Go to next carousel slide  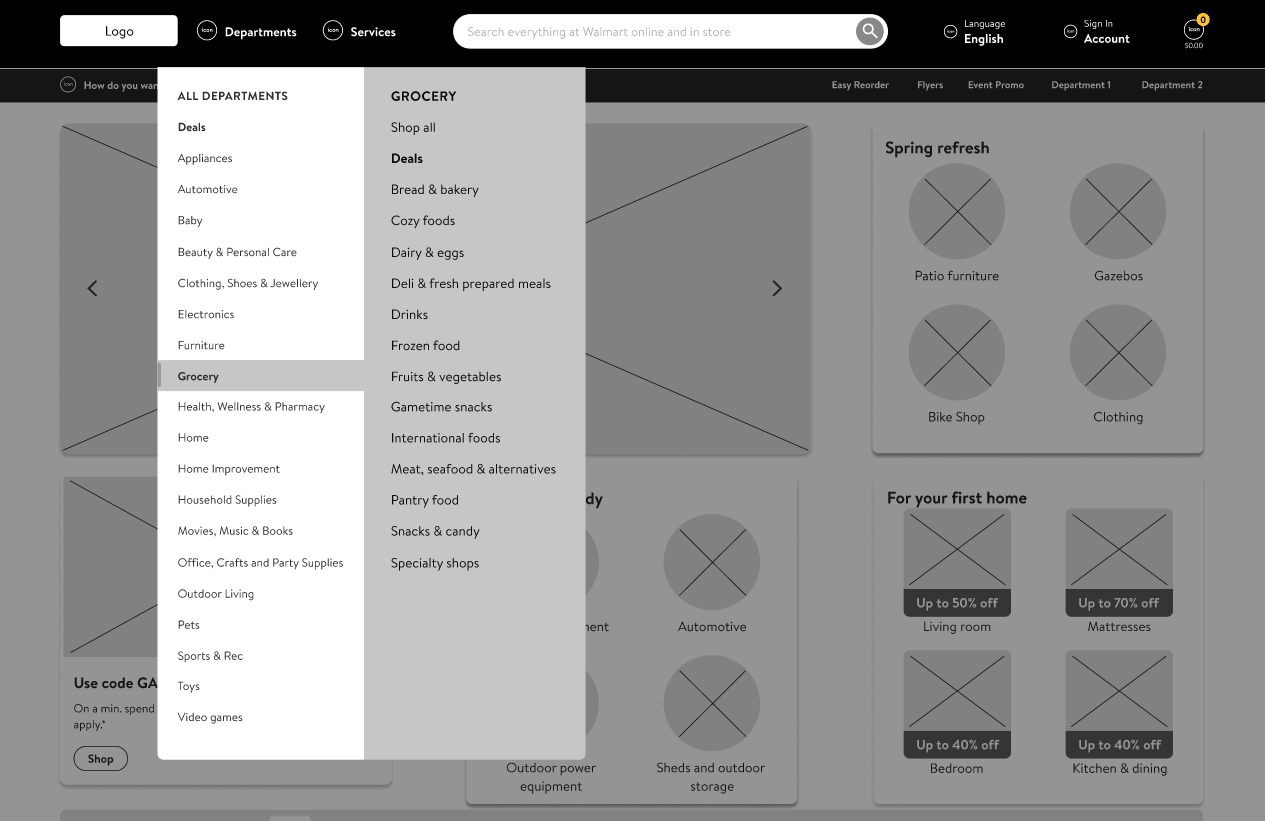click(777, 288)
